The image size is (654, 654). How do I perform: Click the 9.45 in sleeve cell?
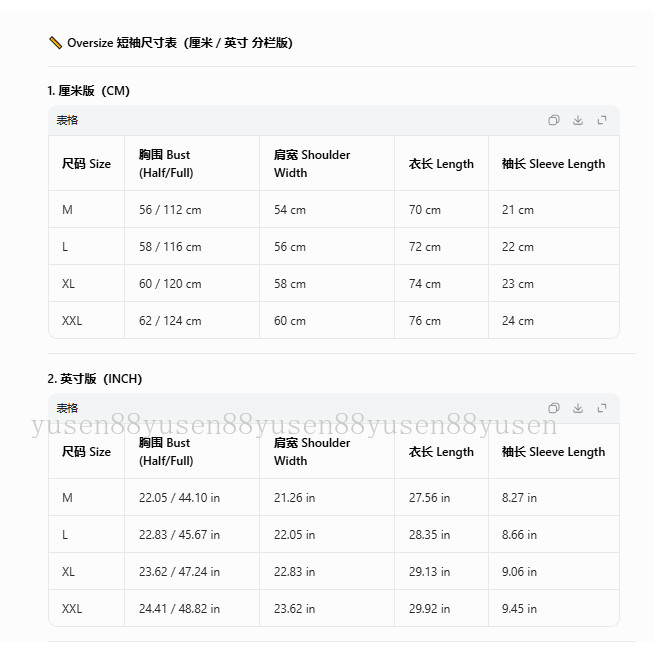(x=519, y=609)
